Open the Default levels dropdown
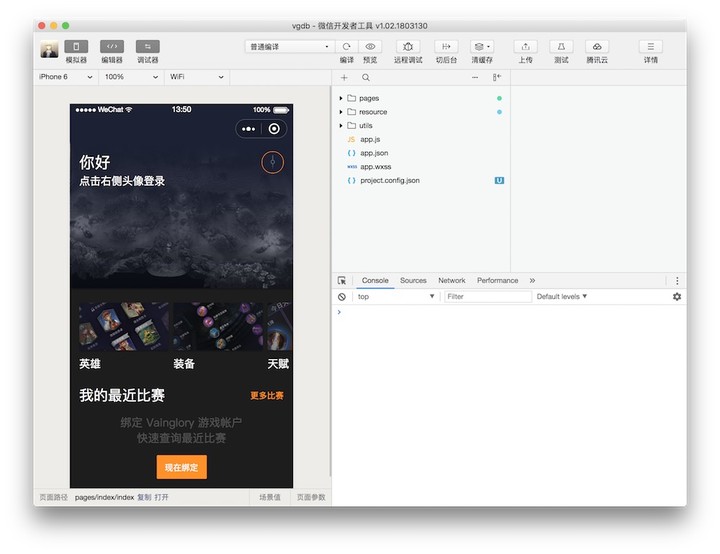Image resolution: width=720 pixels, height=554 pixels. (562, 297)
